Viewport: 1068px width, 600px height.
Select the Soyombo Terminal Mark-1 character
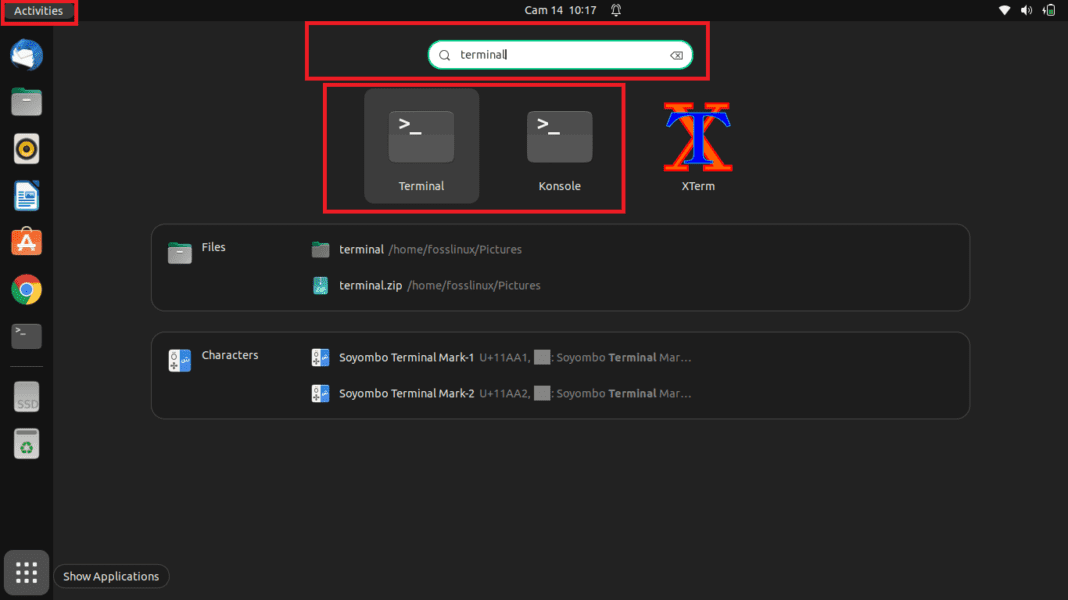click(405, 357)
